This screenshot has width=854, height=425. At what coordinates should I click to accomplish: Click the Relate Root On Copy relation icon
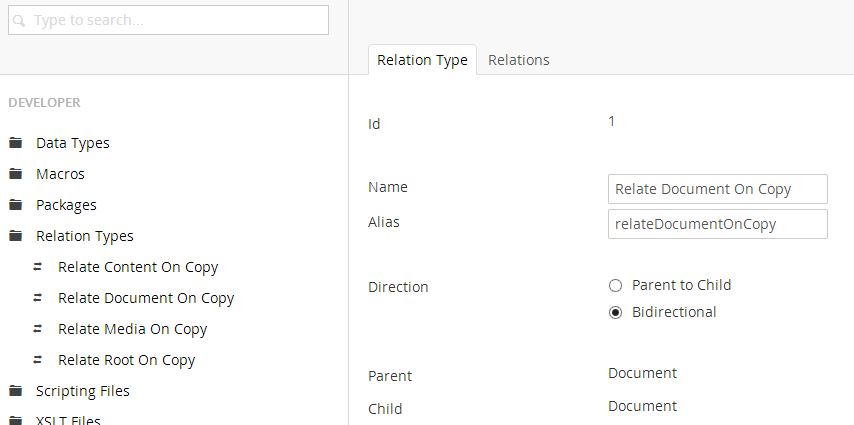point(38,360)
